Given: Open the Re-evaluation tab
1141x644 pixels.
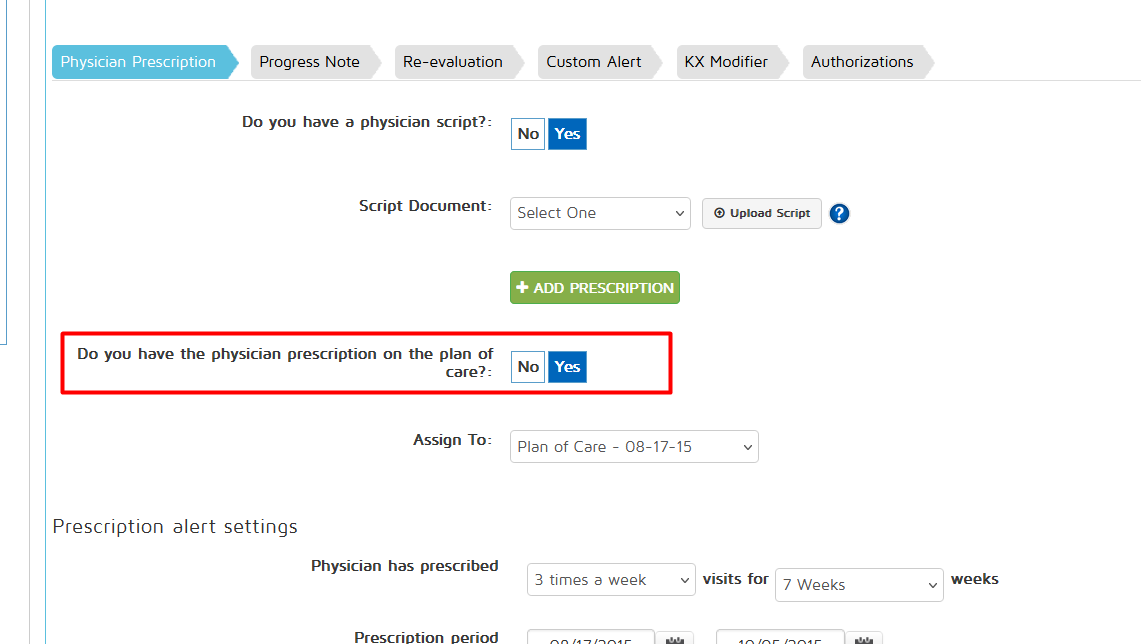Looking at the screenshot, I should tap(453, 62).
